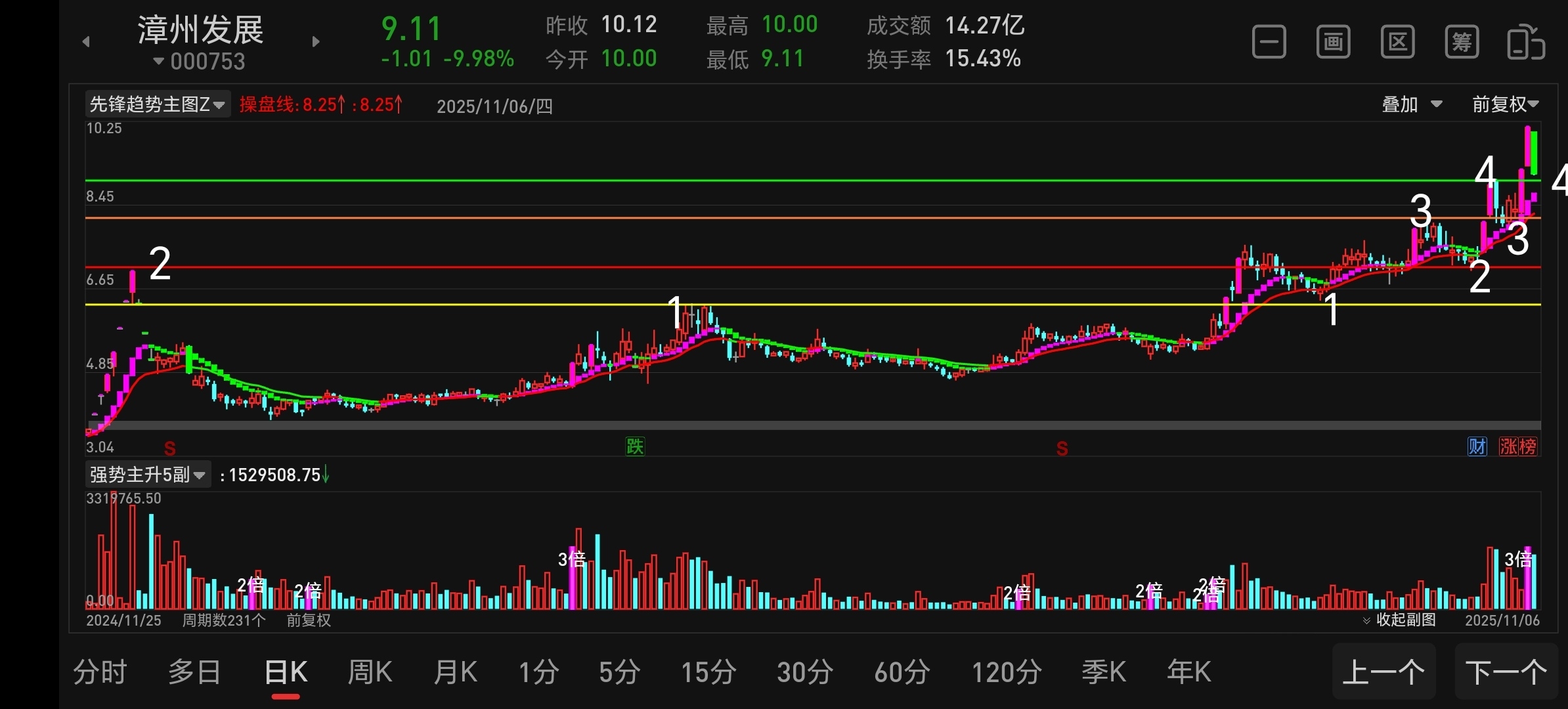Image resolution: width=1568 pixels, height=709 pixels.
Task: Click the minus line tool icon
Action: tap(1269, 43)
